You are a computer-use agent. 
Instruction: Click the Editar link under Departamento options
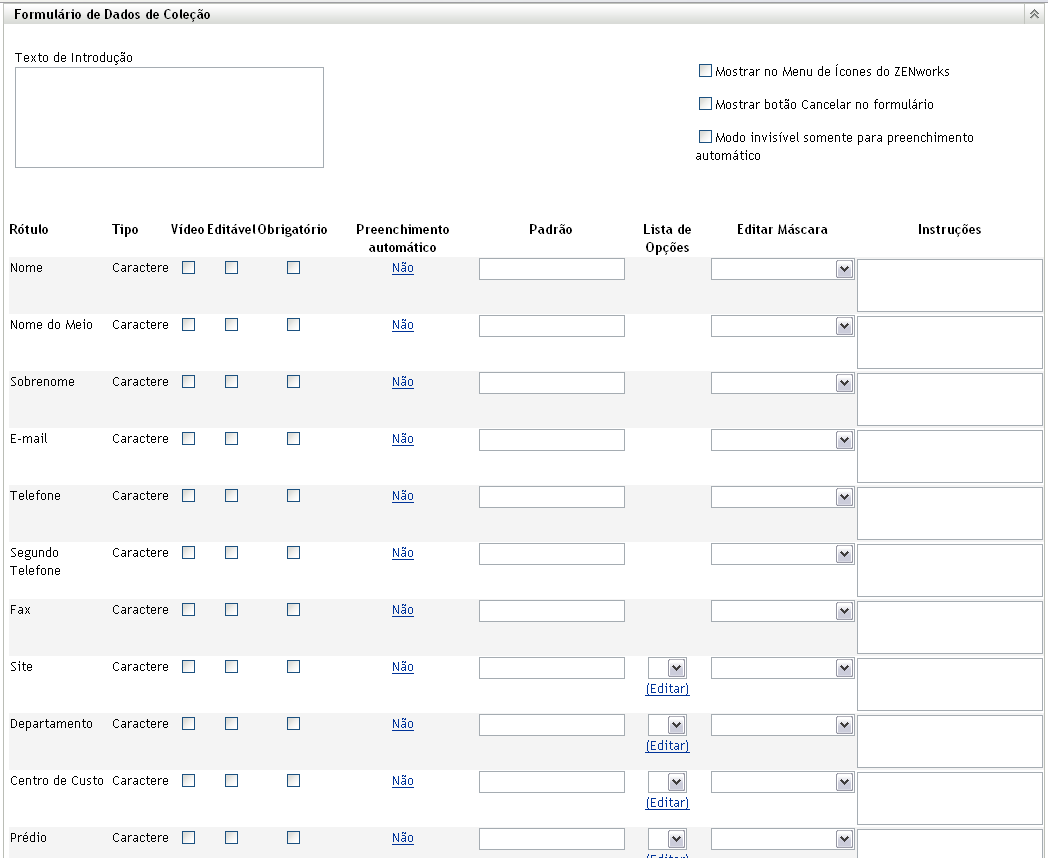(x=667, y=746)
